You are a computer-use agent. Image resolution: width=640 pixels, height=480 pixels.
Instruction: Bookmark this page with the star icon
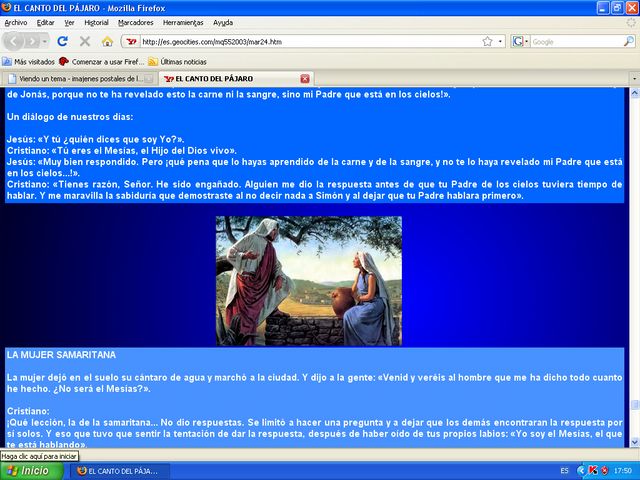[487, 41]
